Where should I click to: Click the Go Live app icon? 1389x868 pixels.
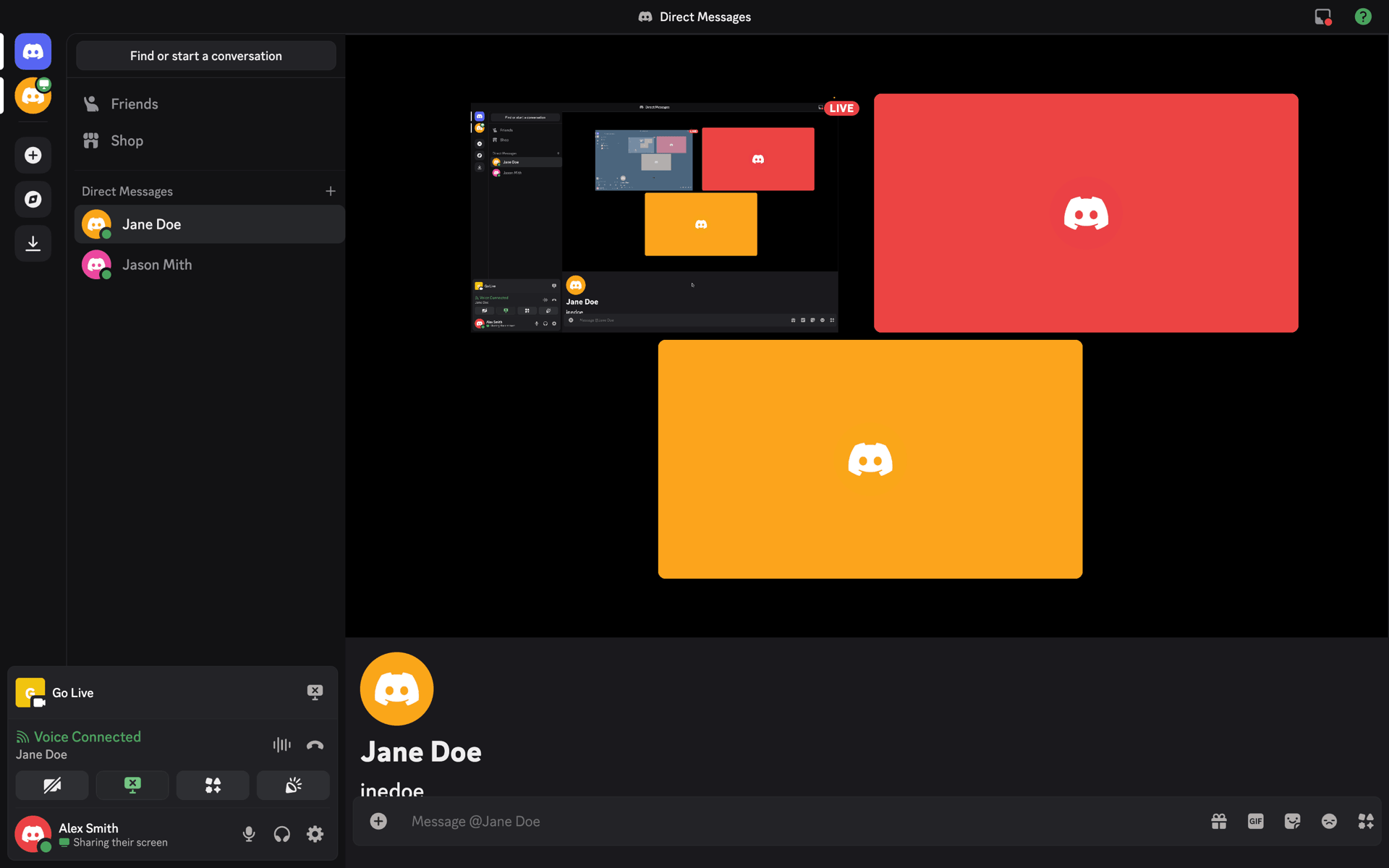[30, 692]
